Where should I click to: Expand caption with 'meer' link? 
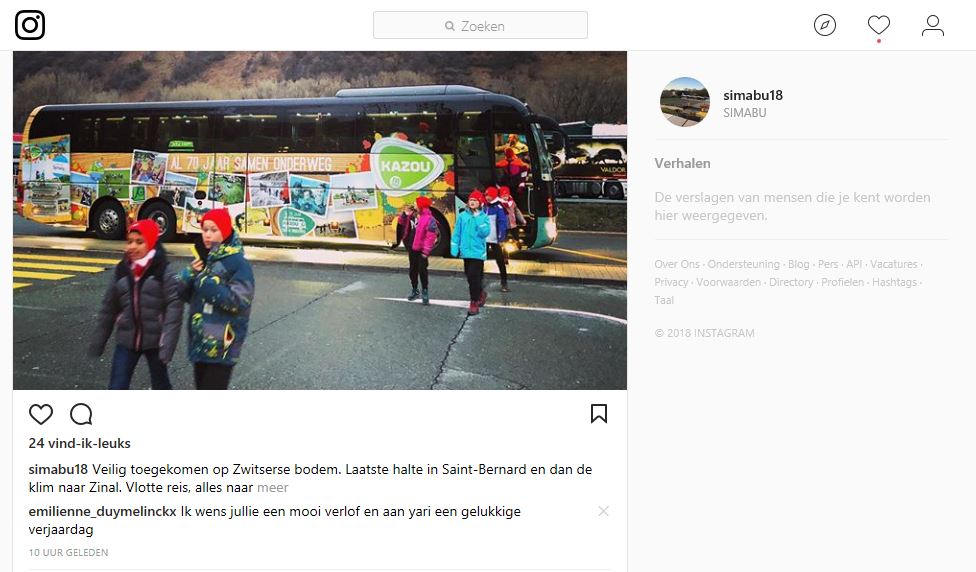pyautogui.click(x=273, y=487)
